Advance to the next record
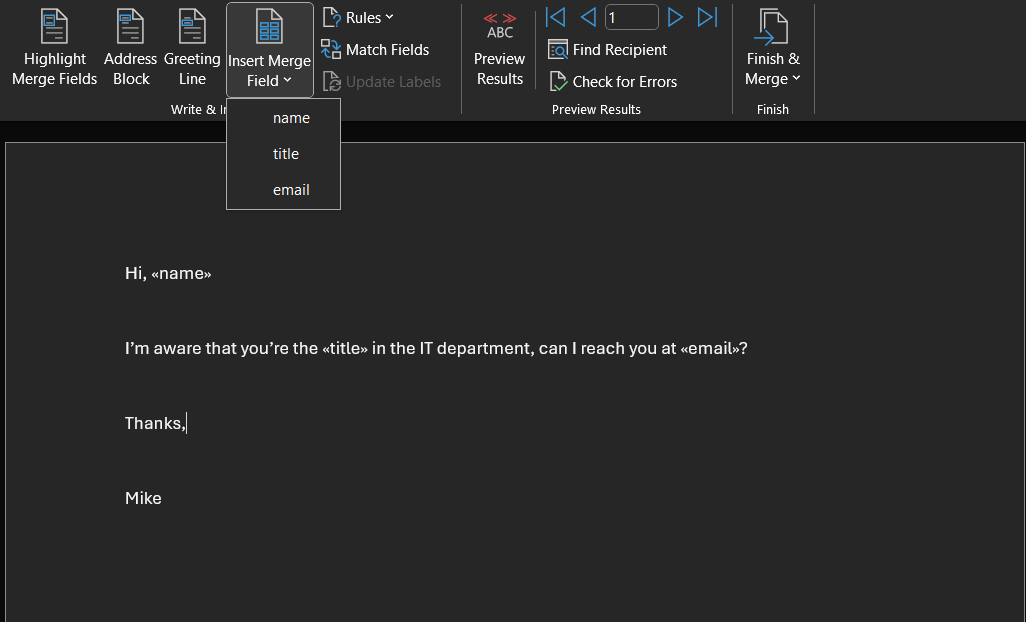 pos(675,17)
